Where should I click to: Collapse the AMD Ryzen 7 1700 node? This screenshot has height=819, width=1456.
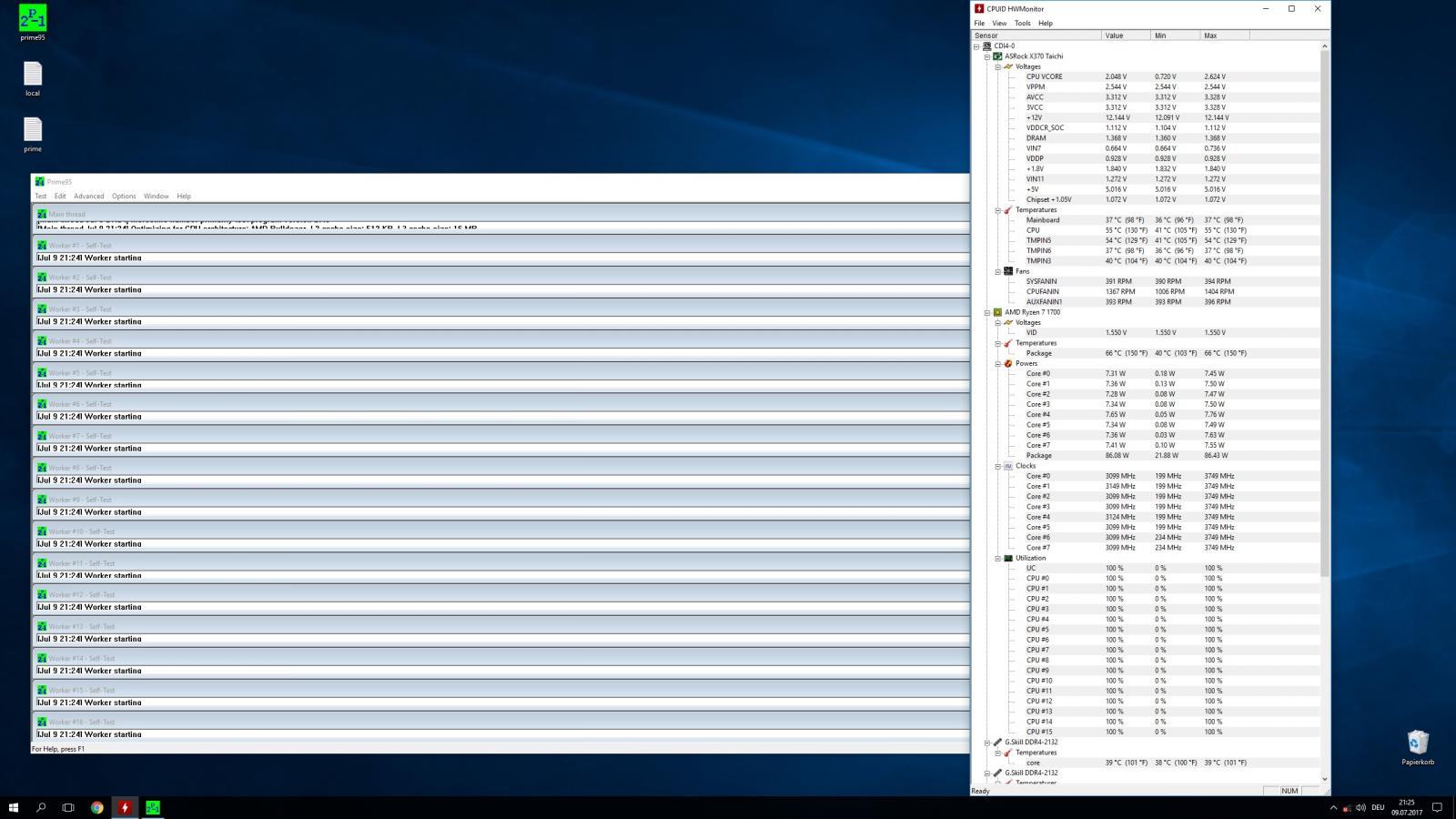[x=987, y=312]
